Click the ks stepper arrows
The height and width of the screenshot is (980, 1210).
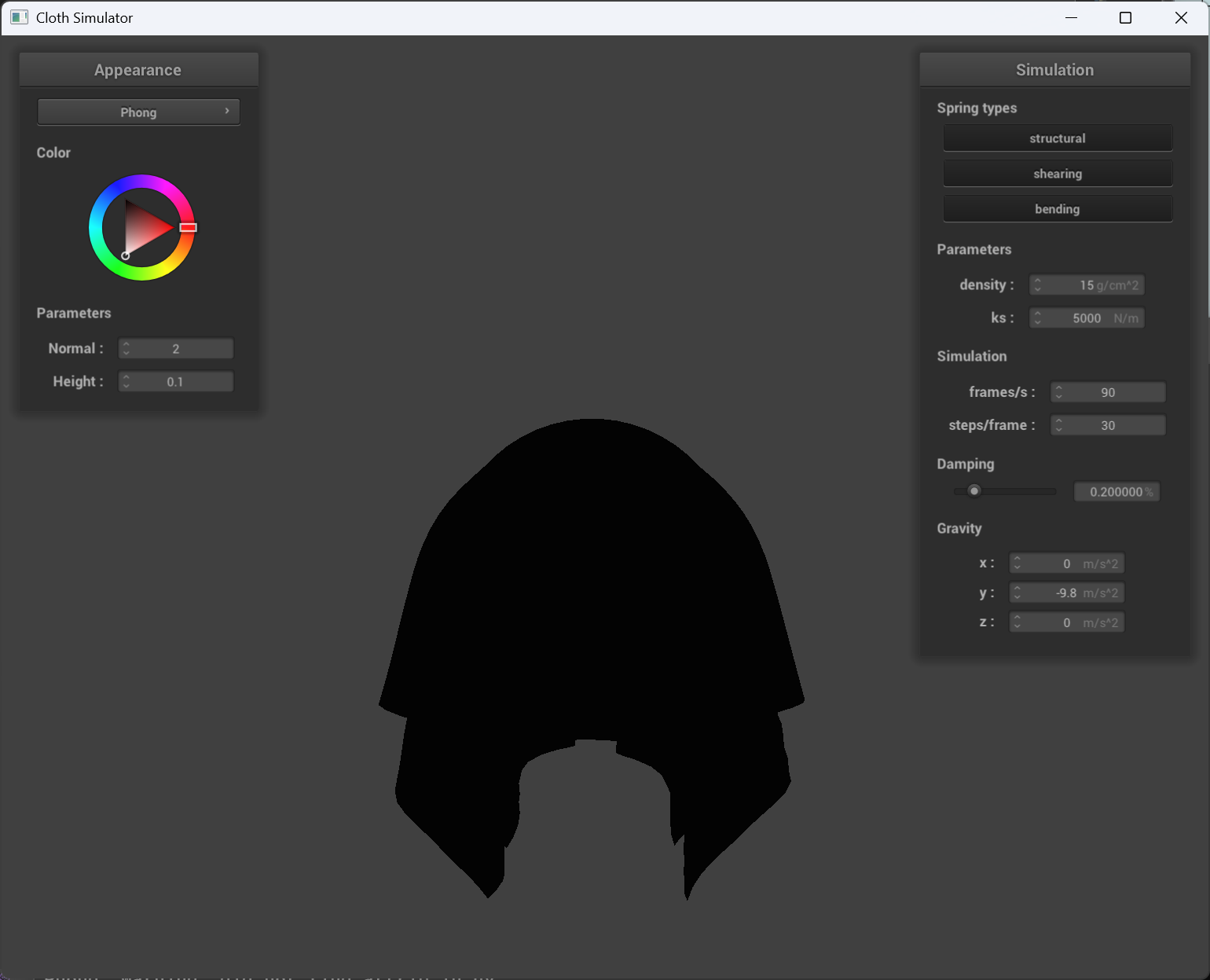tap(1038, 317)
